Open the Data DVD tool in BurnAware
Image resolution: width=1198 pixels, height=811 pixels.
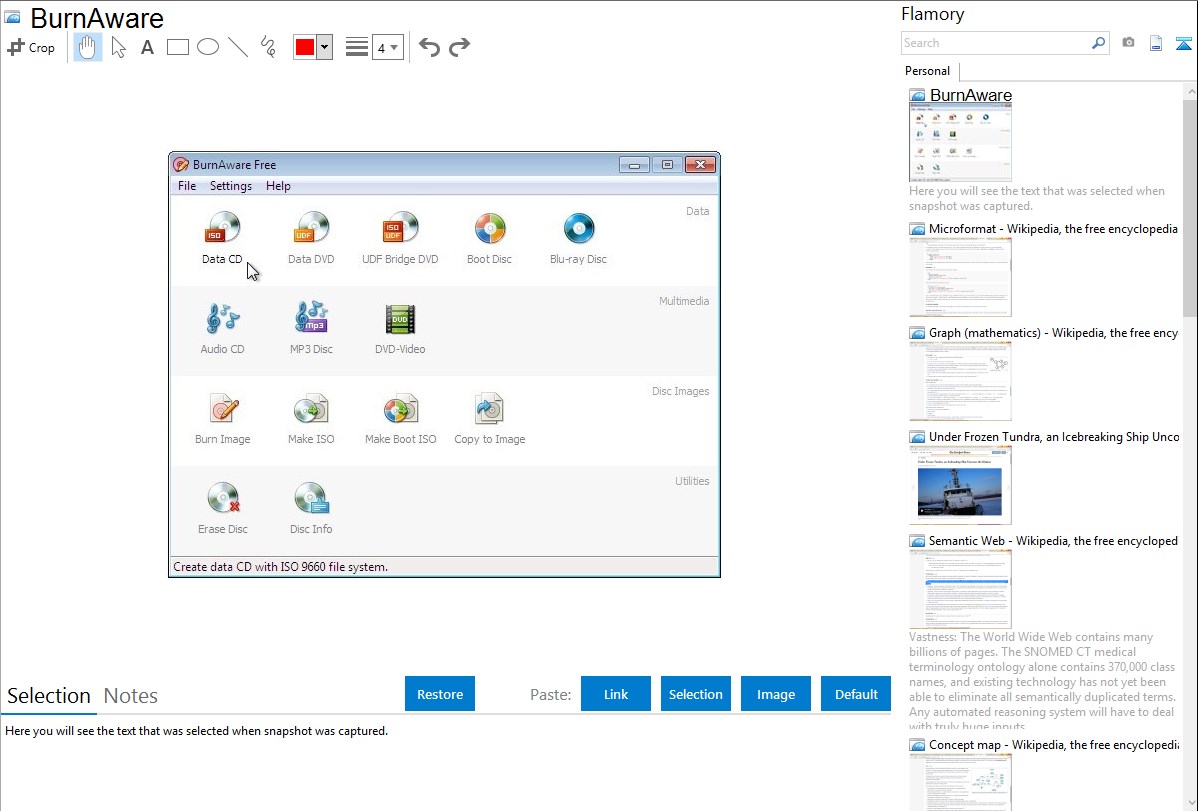tap(311, 238)
